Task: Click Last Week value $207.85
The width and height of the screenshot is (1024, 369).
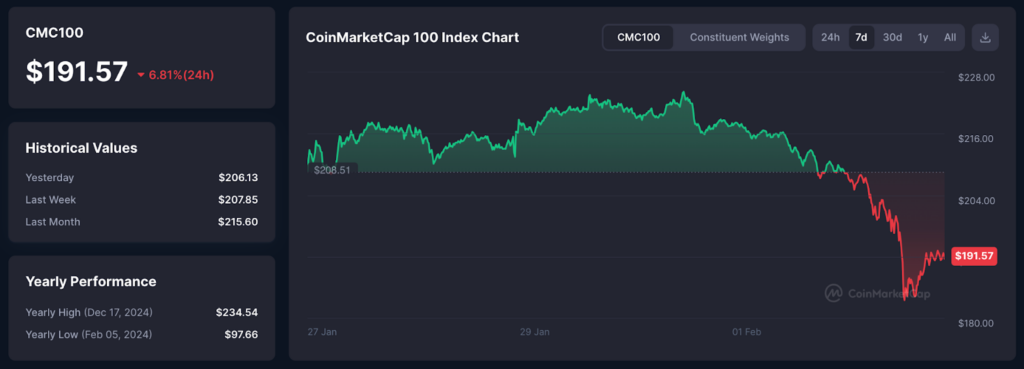Action: point(238,200)
